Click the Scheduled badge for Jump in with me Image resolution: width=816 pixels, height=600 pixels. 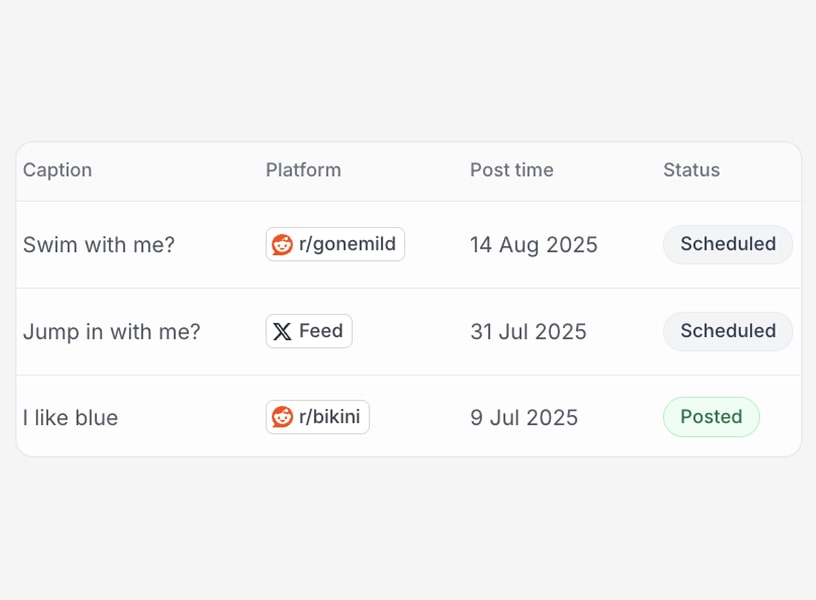tap(727, 331)
